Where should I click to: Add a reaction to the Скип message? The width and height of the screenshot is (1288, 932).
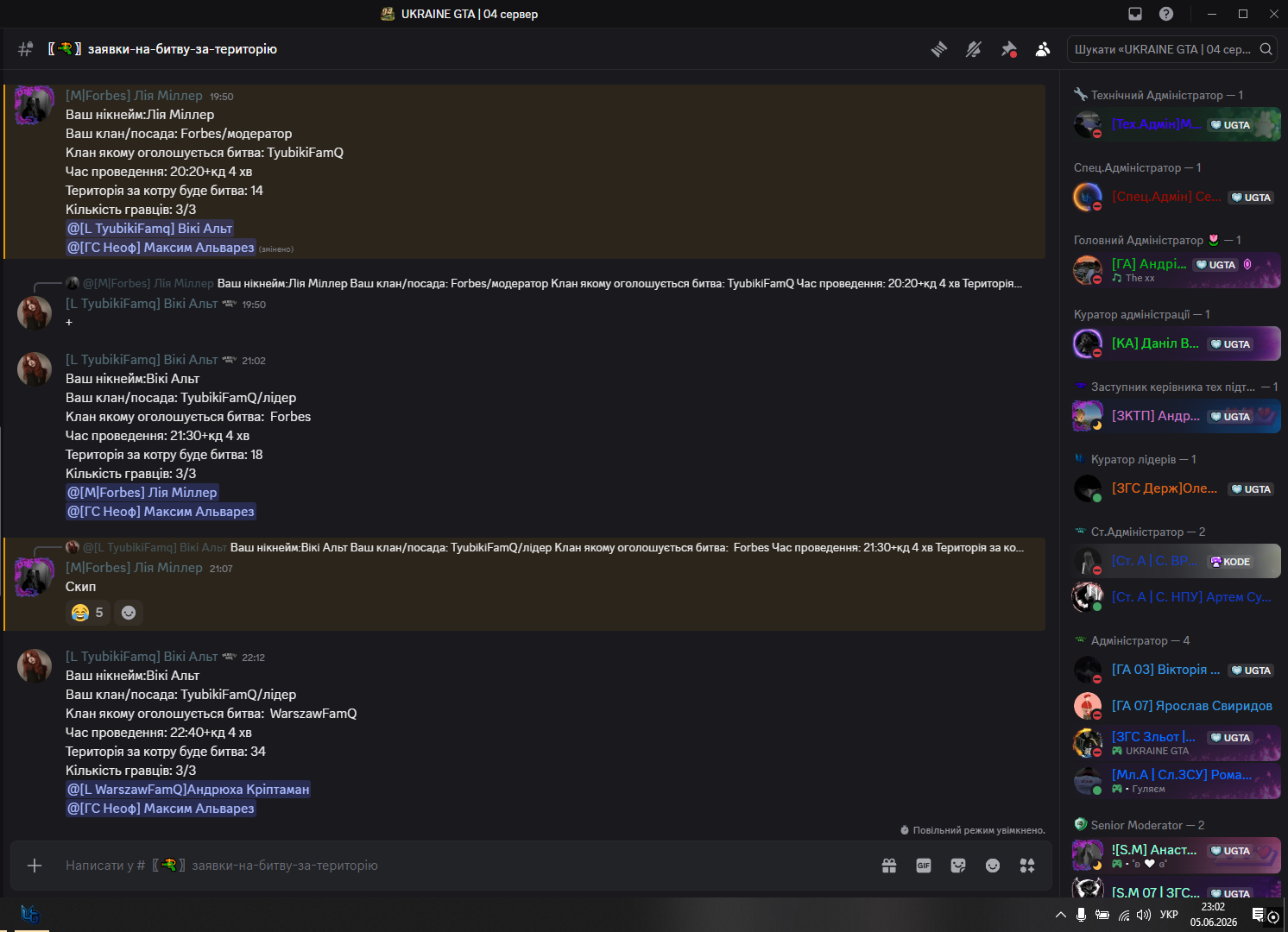[x=129, y=613]
